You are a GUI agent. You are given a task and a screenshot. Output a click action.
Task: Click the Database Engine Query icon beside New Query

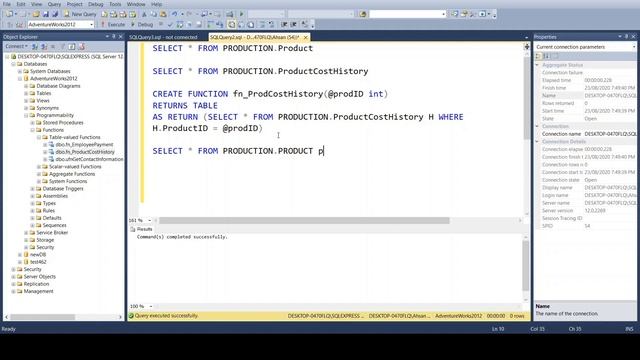click(x=104, y=14)
